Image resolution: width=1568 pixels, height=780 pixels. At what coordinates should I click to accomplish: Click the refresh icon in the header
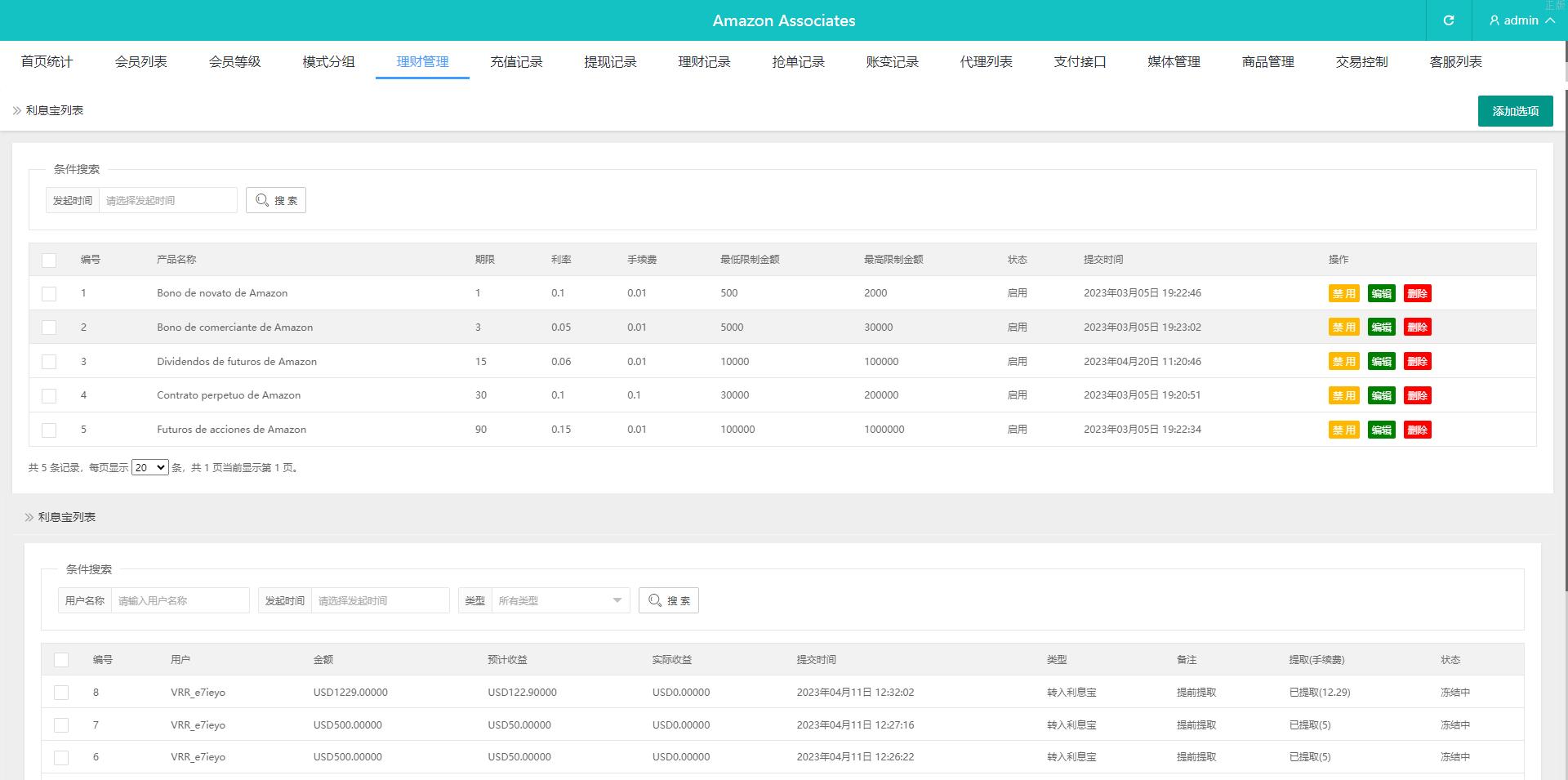pyautogui.click(x=1448, y=20)
